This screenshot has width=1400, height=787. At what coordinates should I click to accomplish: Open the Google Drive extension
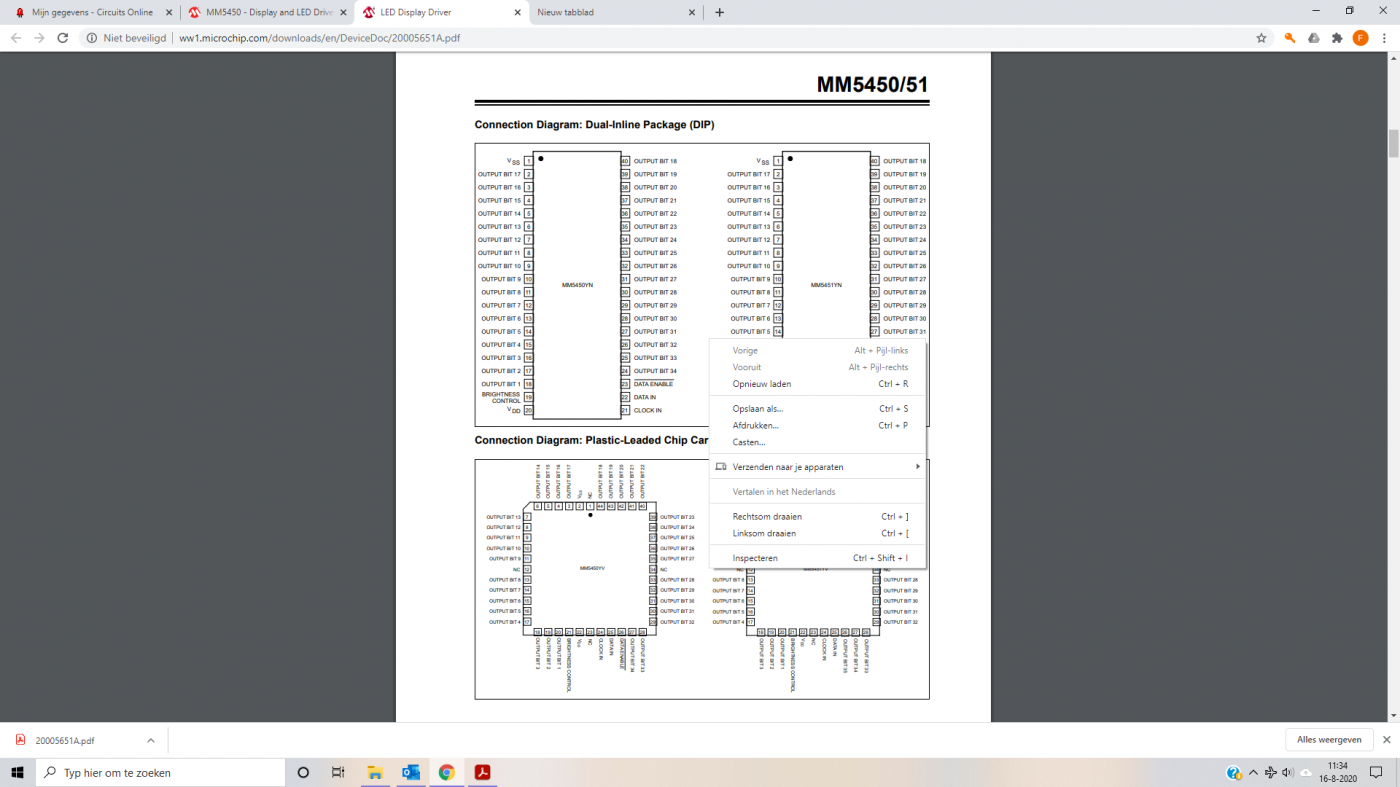click(x=1313, y=38)
